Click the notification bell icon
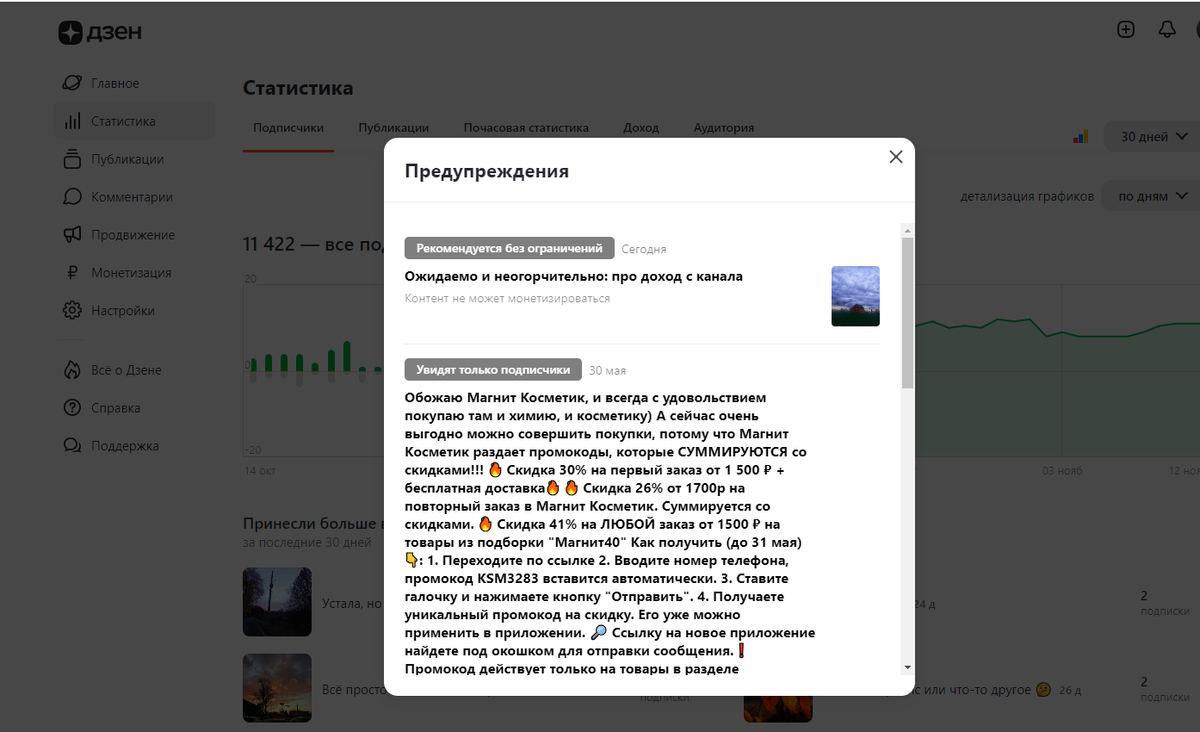 pyautogui.click(x=1166, y=29)
